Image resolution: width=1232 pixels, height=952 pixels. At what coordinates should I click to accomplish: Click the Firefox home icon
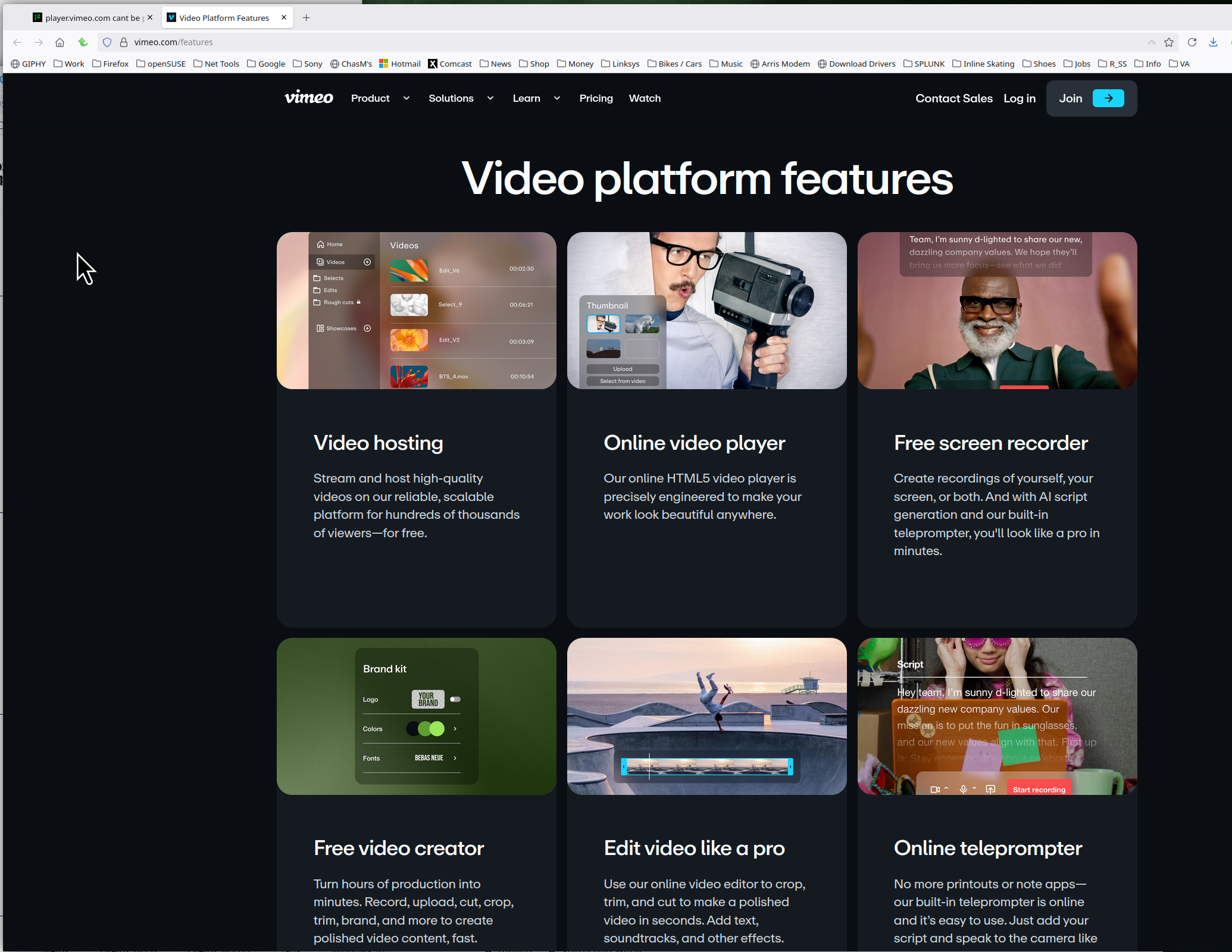[x=60, y=42]
